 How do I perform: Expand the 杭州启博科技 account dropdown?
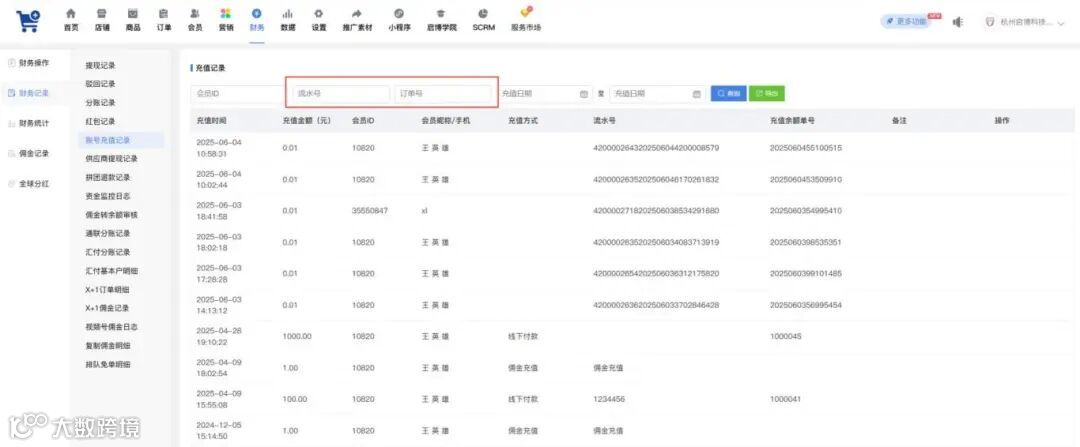pos(1025,22)
